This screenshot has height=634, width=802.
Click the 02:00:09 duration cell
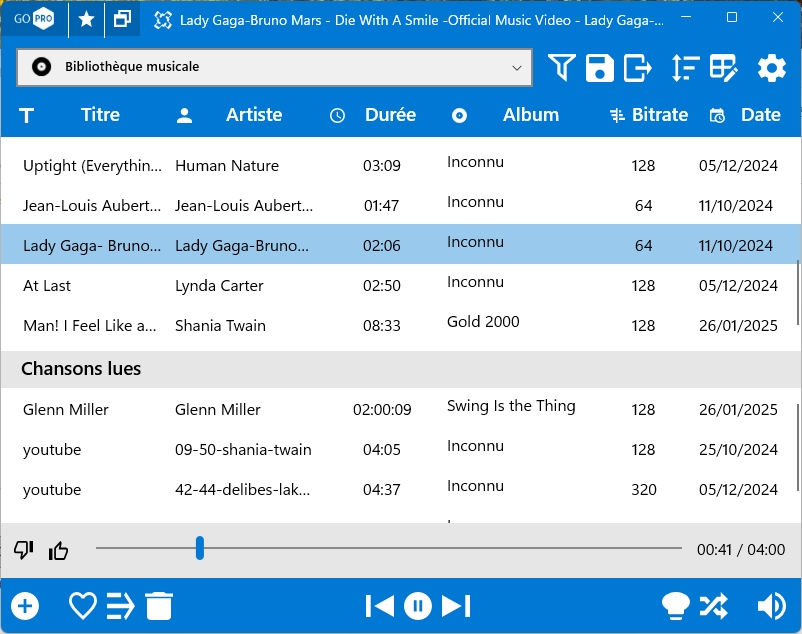tap(382, 410)
